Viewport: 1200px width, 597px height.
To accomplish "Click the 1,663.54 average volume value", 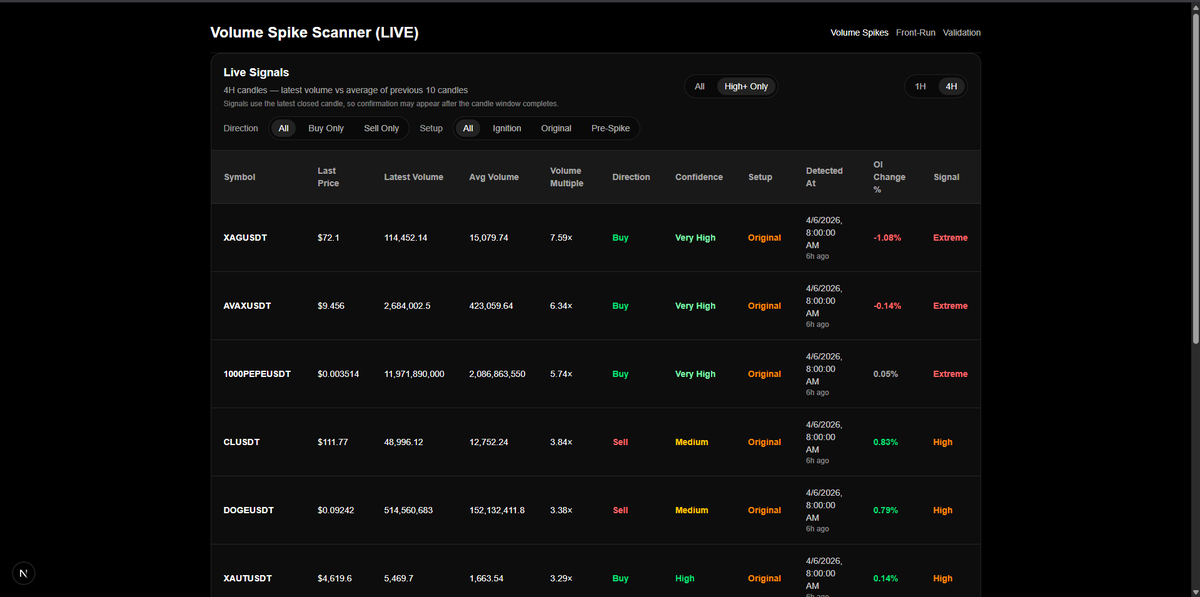I will pyautogui.click(x=486, y=578).
